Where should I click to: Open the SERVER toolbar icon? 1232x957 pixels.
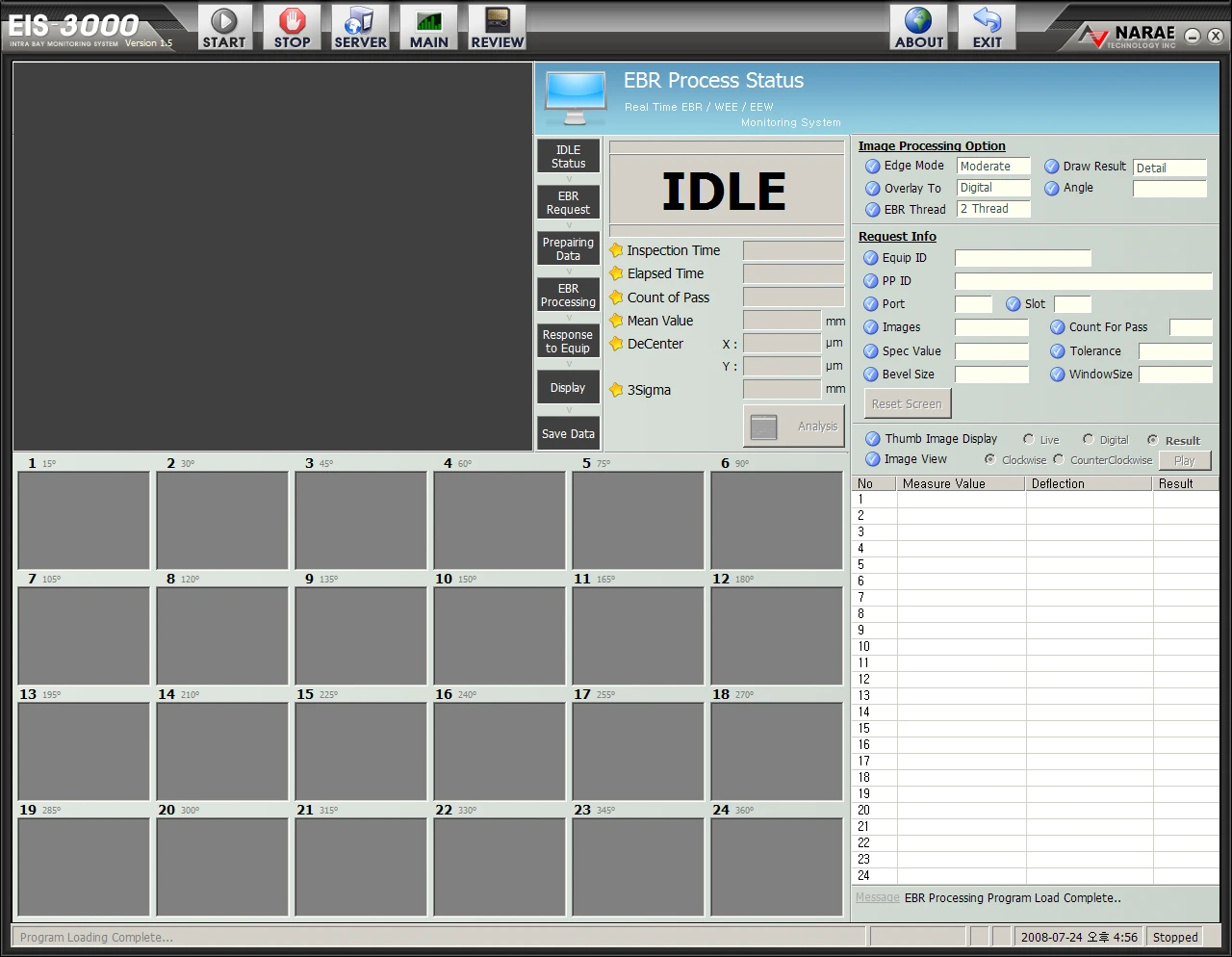[x=360, y=27]
